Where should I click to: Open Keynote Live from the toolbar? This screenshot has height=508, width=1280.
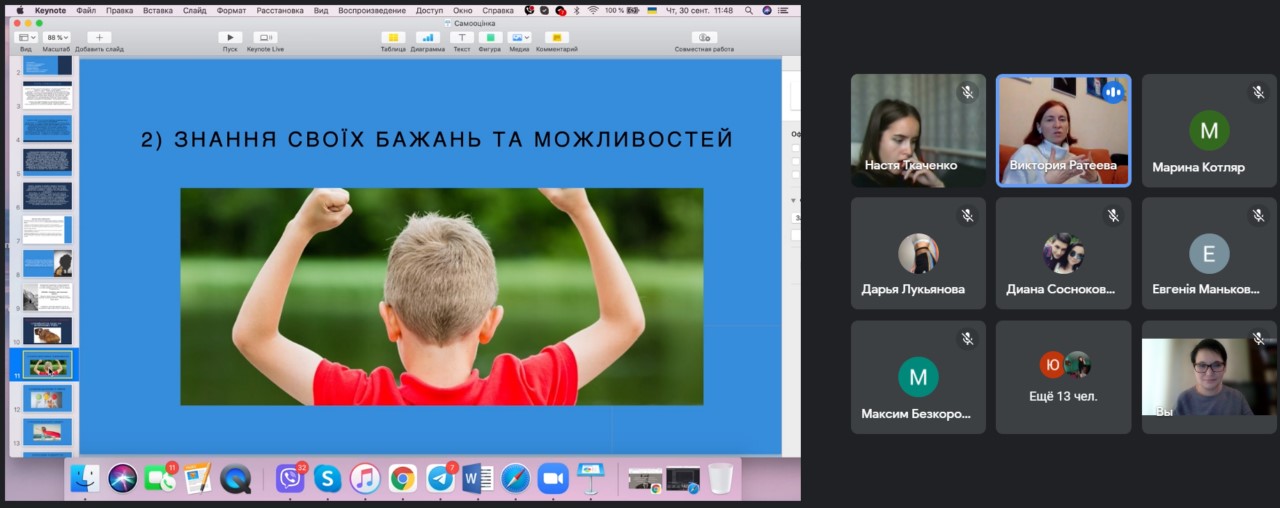[x=265, y=38]
